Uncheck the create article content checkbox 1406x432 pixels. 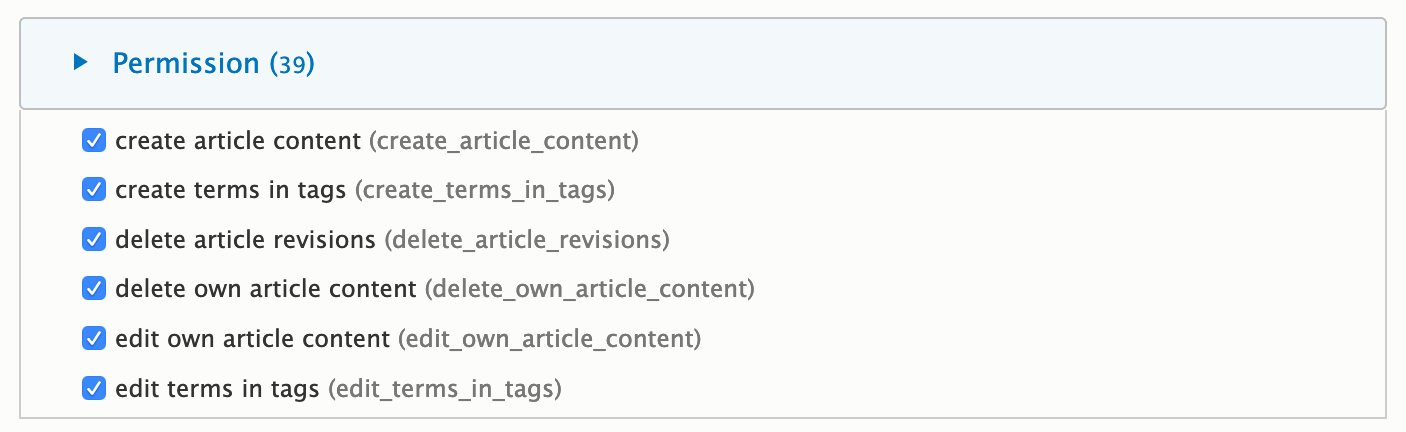point(94,141)
